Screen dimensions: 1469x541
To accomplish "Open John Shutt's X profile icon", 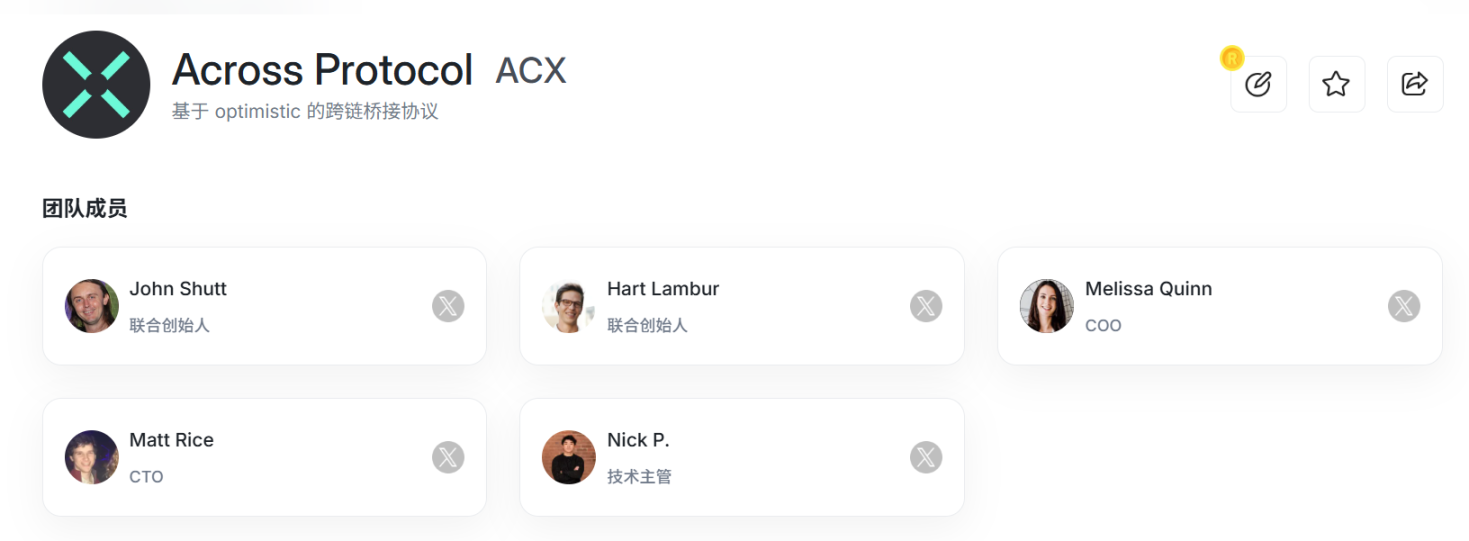I will tap(448, 306).
